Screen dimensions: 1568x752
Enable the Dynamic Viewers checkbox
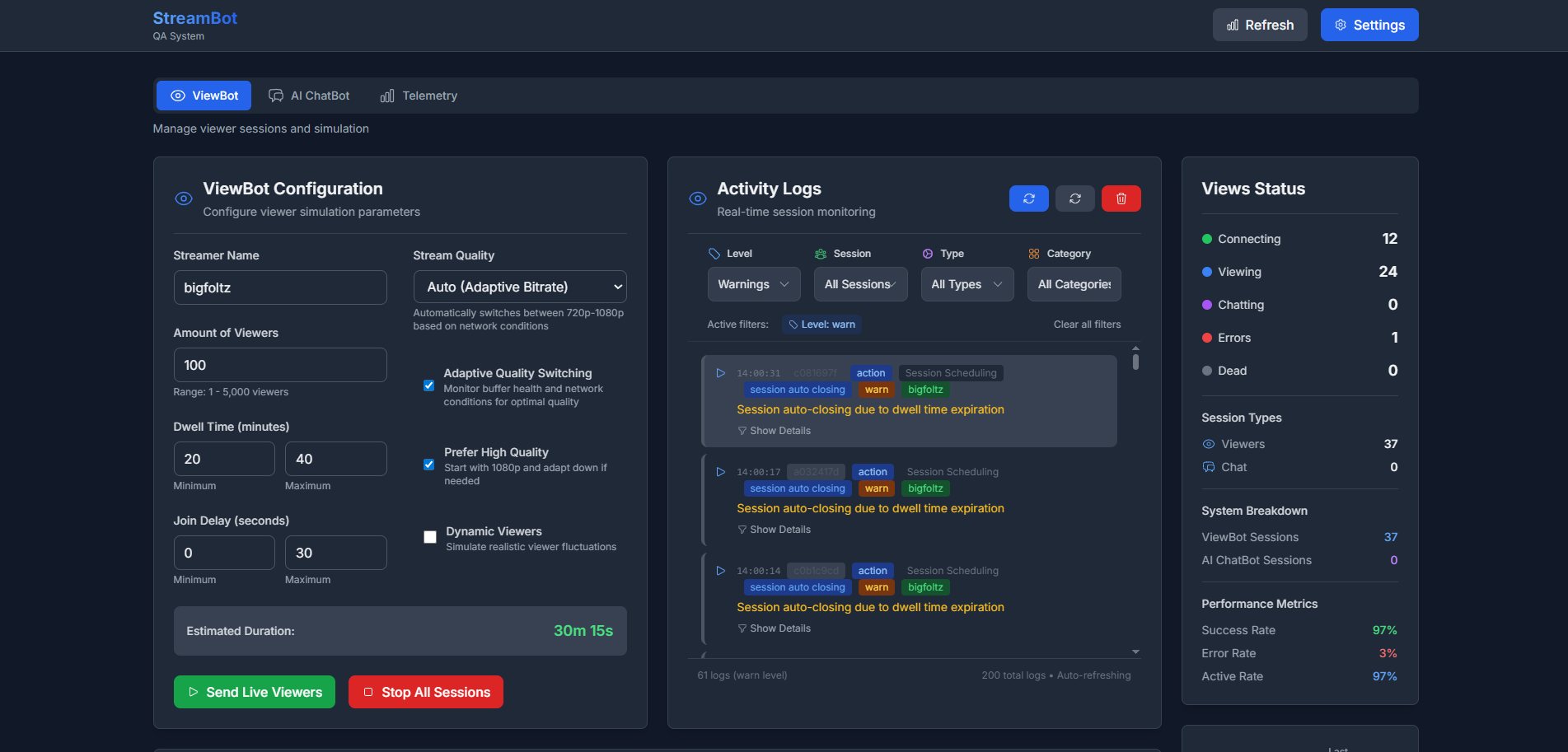[x=430, y=537]
